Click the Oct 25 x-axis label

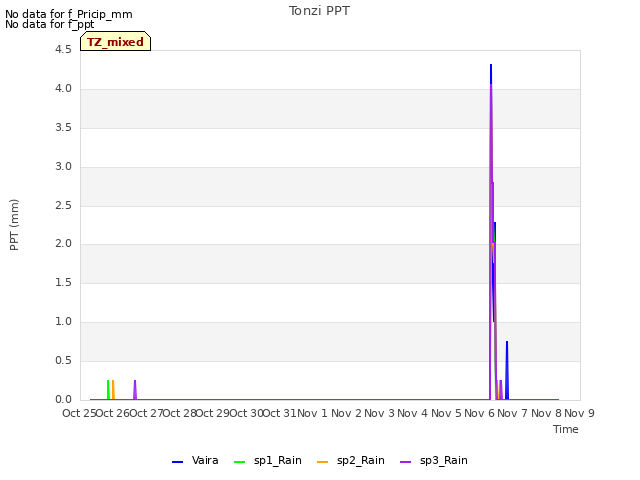[79, 413]
